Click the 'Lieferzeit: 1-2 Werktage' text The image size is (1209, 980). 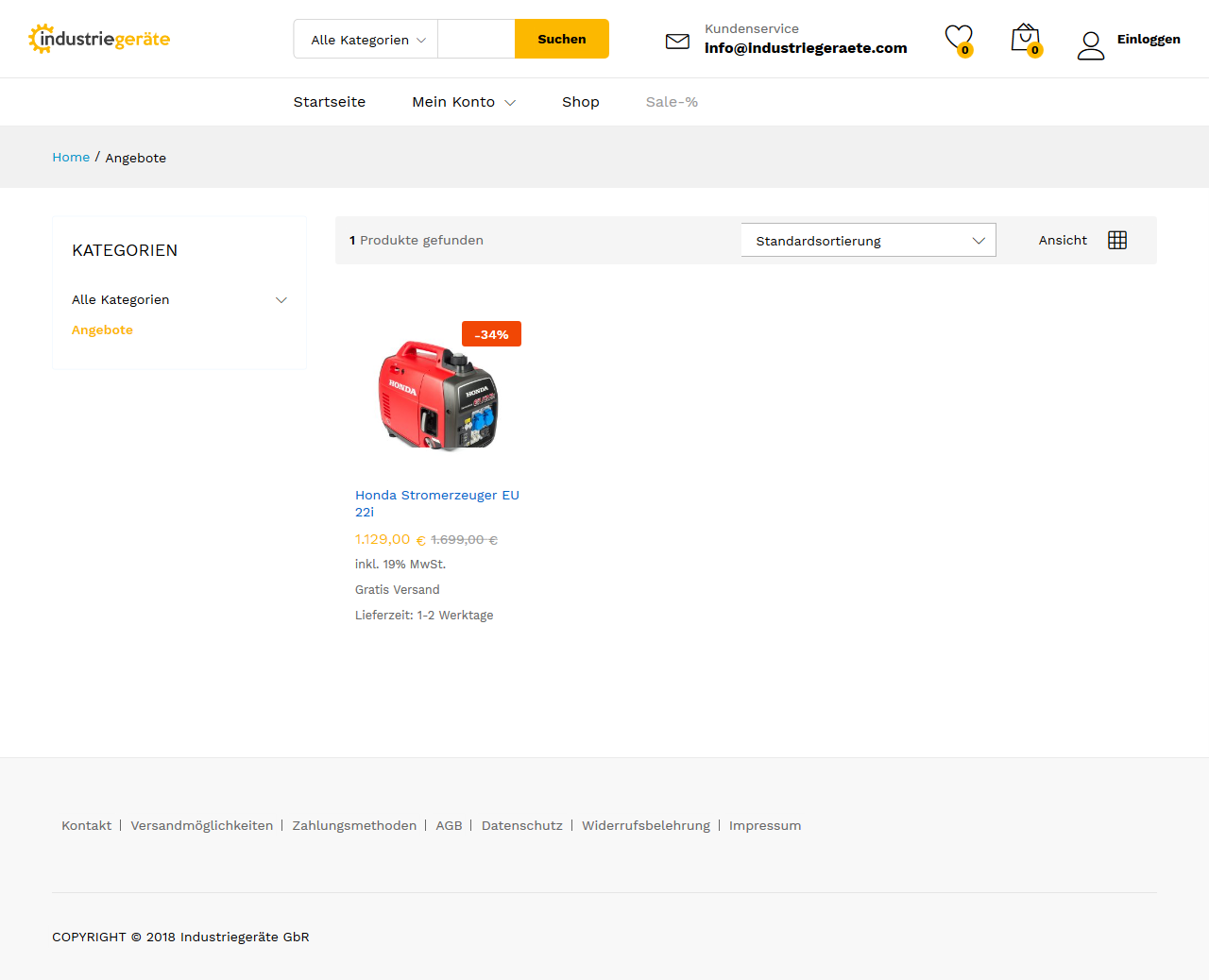tap(424, 615)
